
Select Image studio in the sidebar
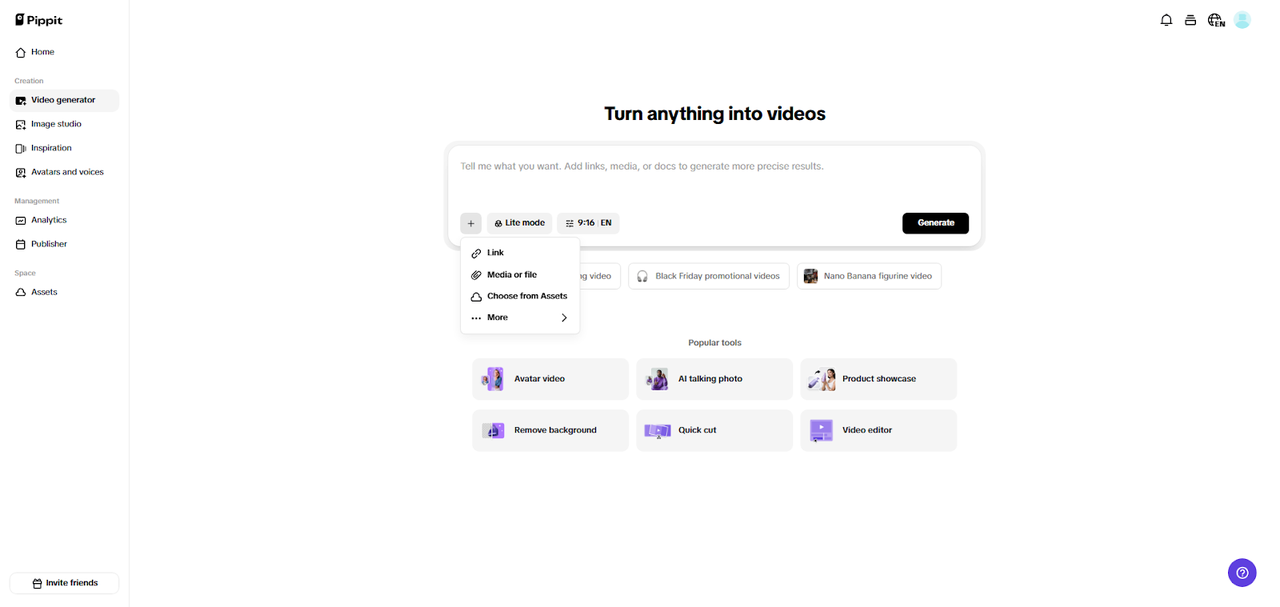pos(56,123)
